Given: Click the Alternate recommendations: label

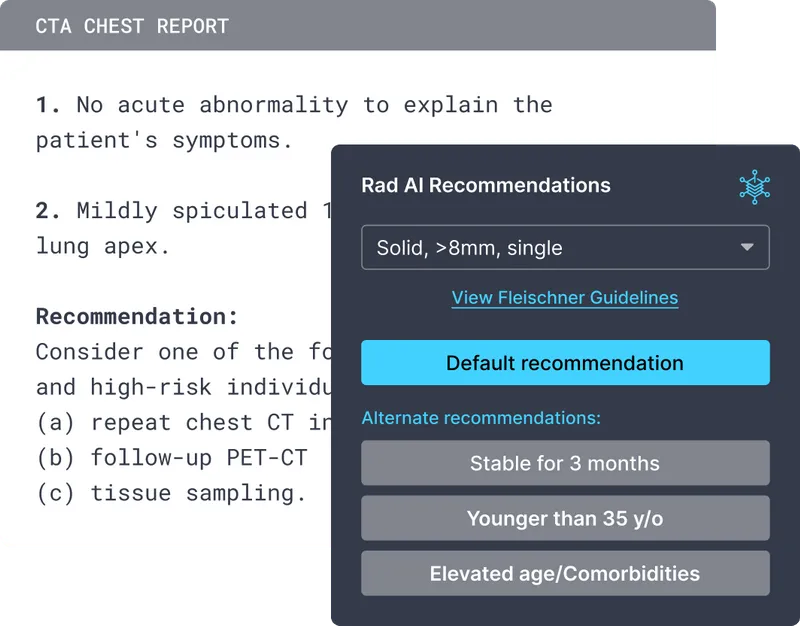Looking at the screenshot, I should (481, 418).
